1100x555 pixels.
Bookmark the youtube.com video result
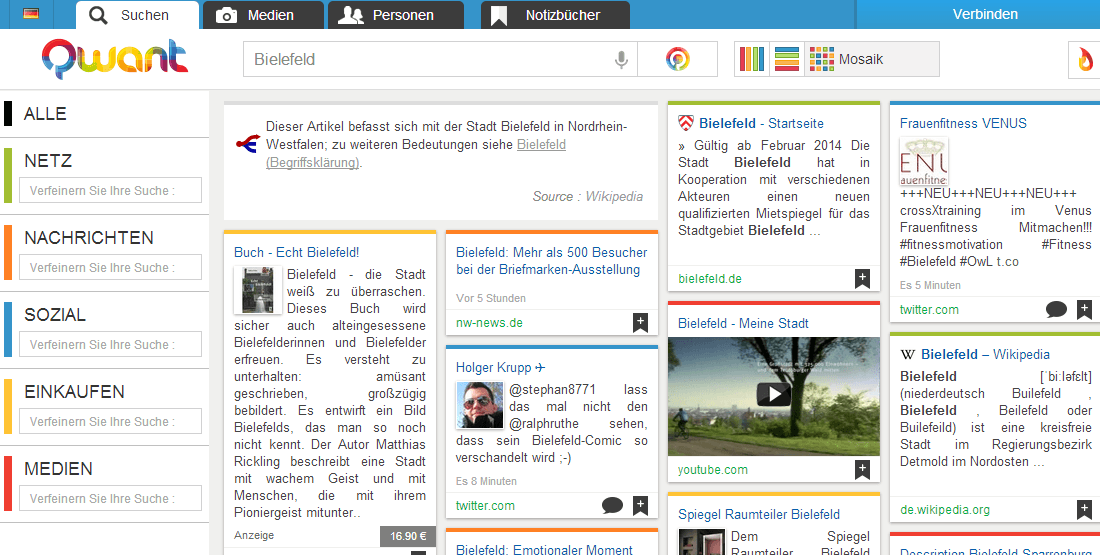click(862, 469)
